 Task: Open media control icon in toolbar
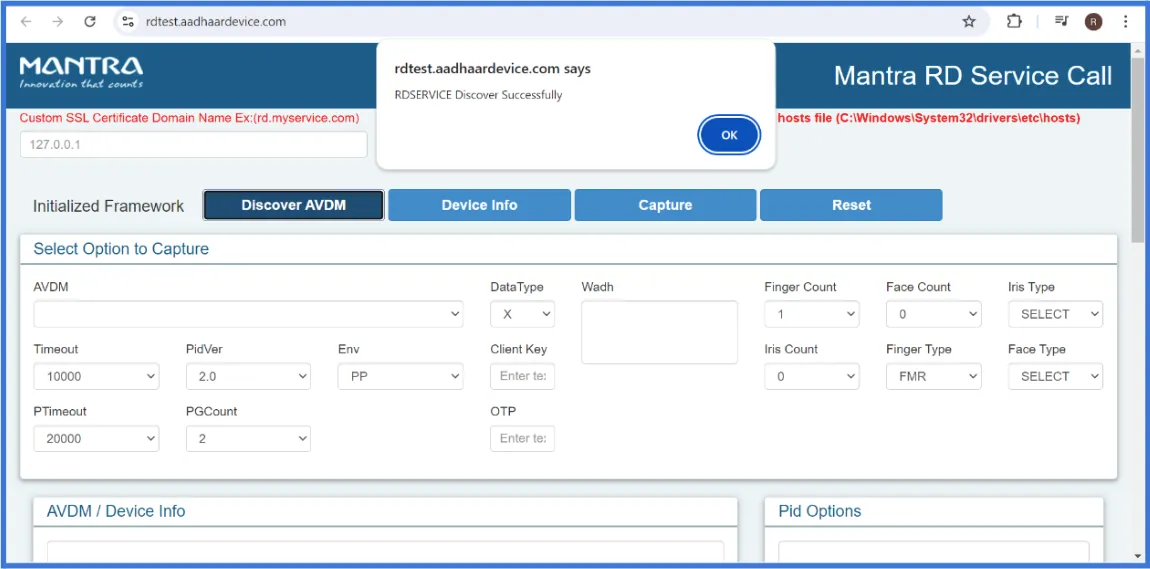click(1061, 22)
